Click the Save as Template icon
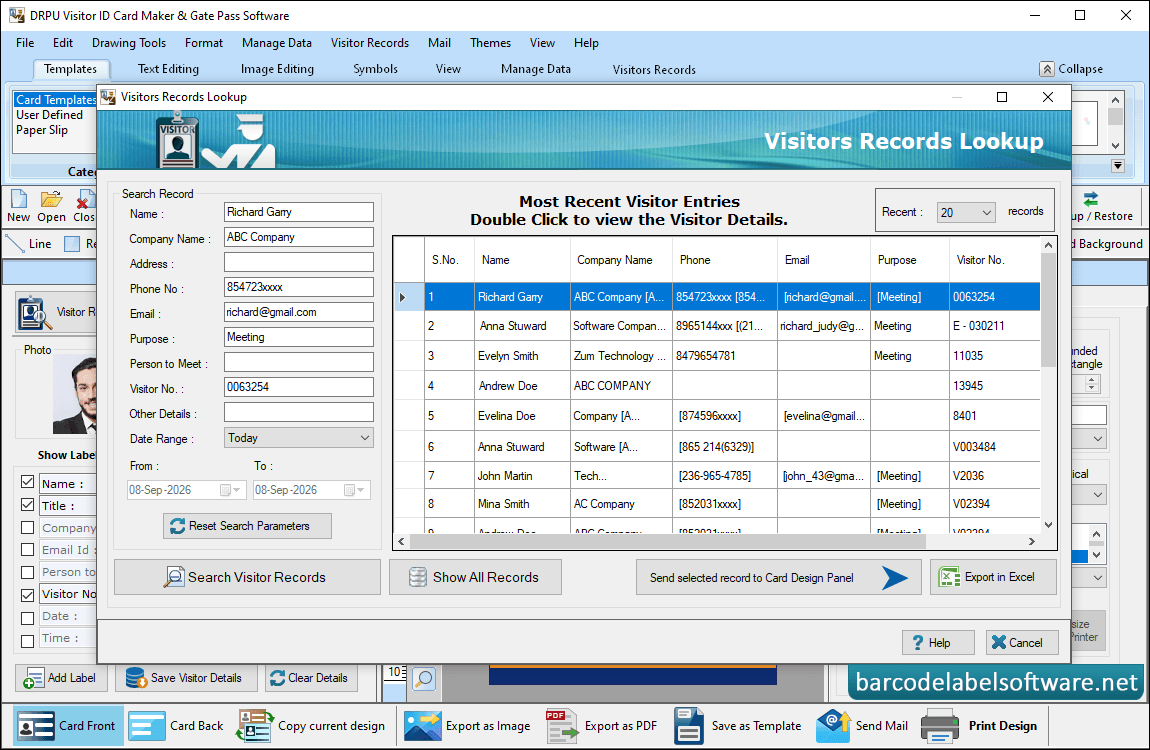This screenshot has height=750, width=1150. (689, 726)
